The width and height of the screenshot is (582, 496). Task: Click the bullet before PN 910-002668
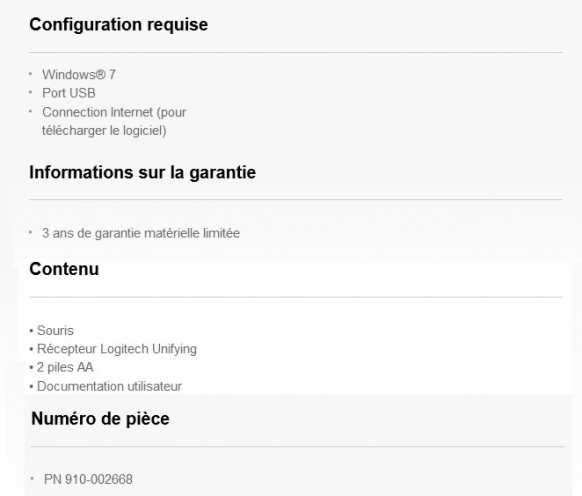[32, 478]
